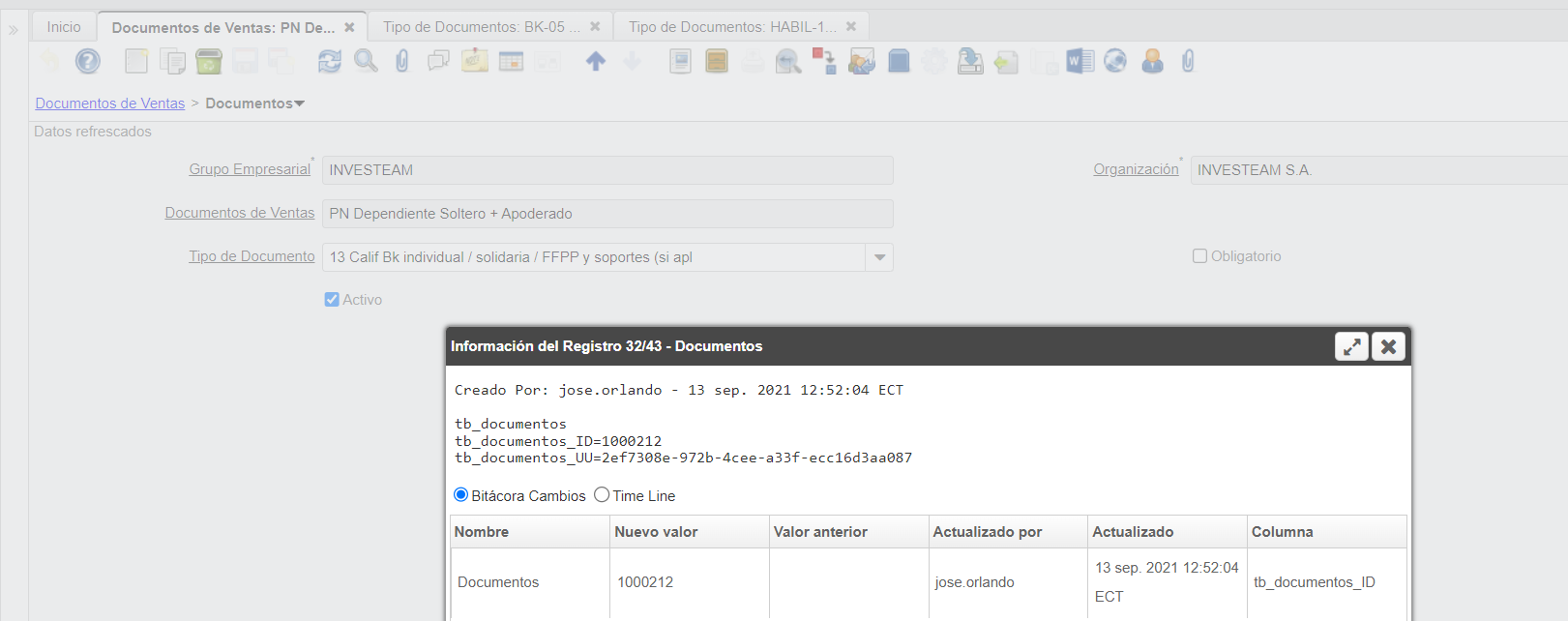This screenshot has width=1568, height=621.
Task: Uncheck the Activo checkbox
Action: coord(332,300)
